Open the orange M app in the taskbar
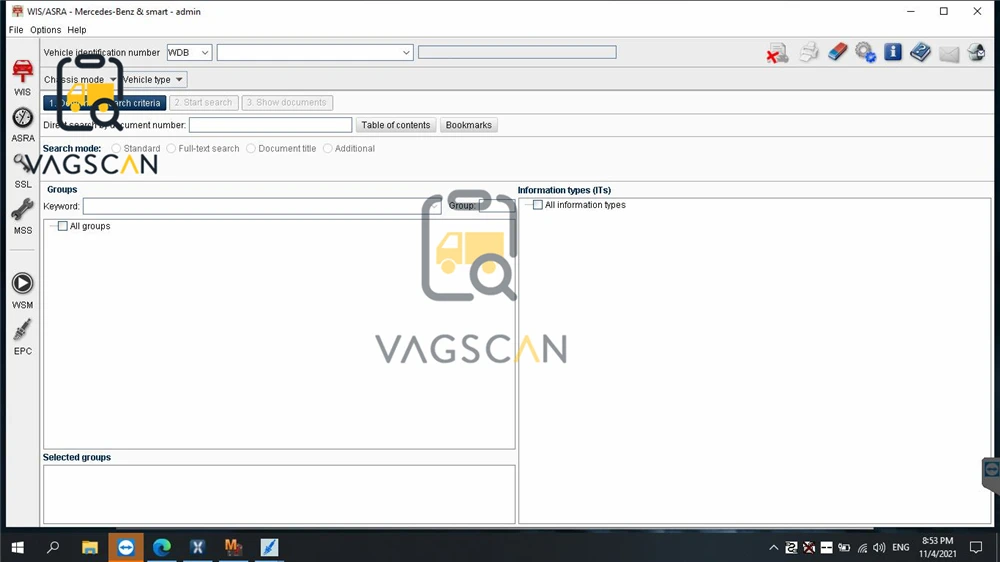Viewport: 1000px width, 562px height. pos(233,547)
